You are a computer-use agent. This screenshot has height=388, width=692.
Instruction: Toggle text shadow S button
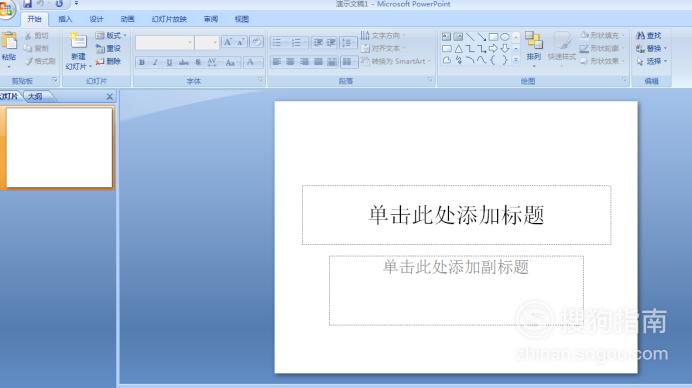coord(198,62)
